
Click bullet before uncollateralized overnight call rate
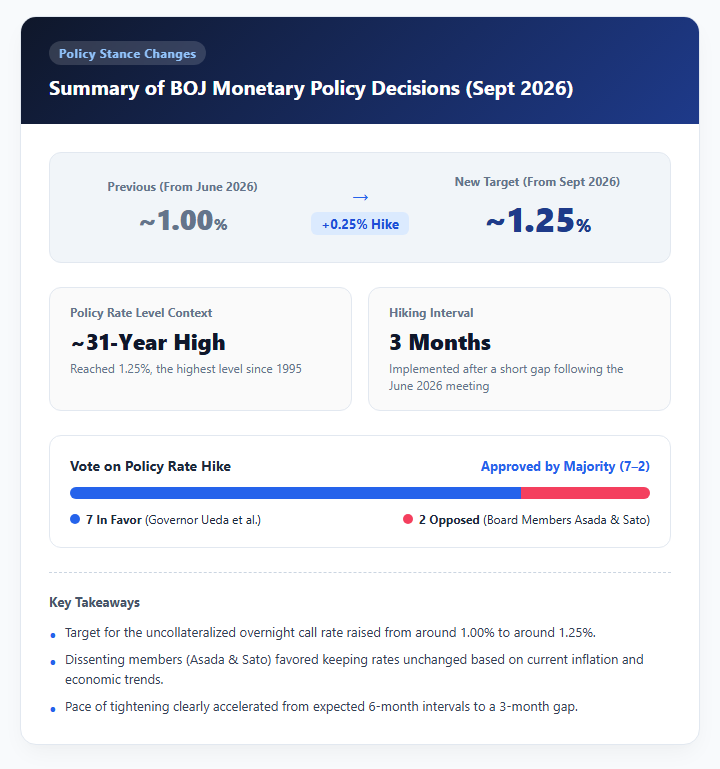point(53,636)
